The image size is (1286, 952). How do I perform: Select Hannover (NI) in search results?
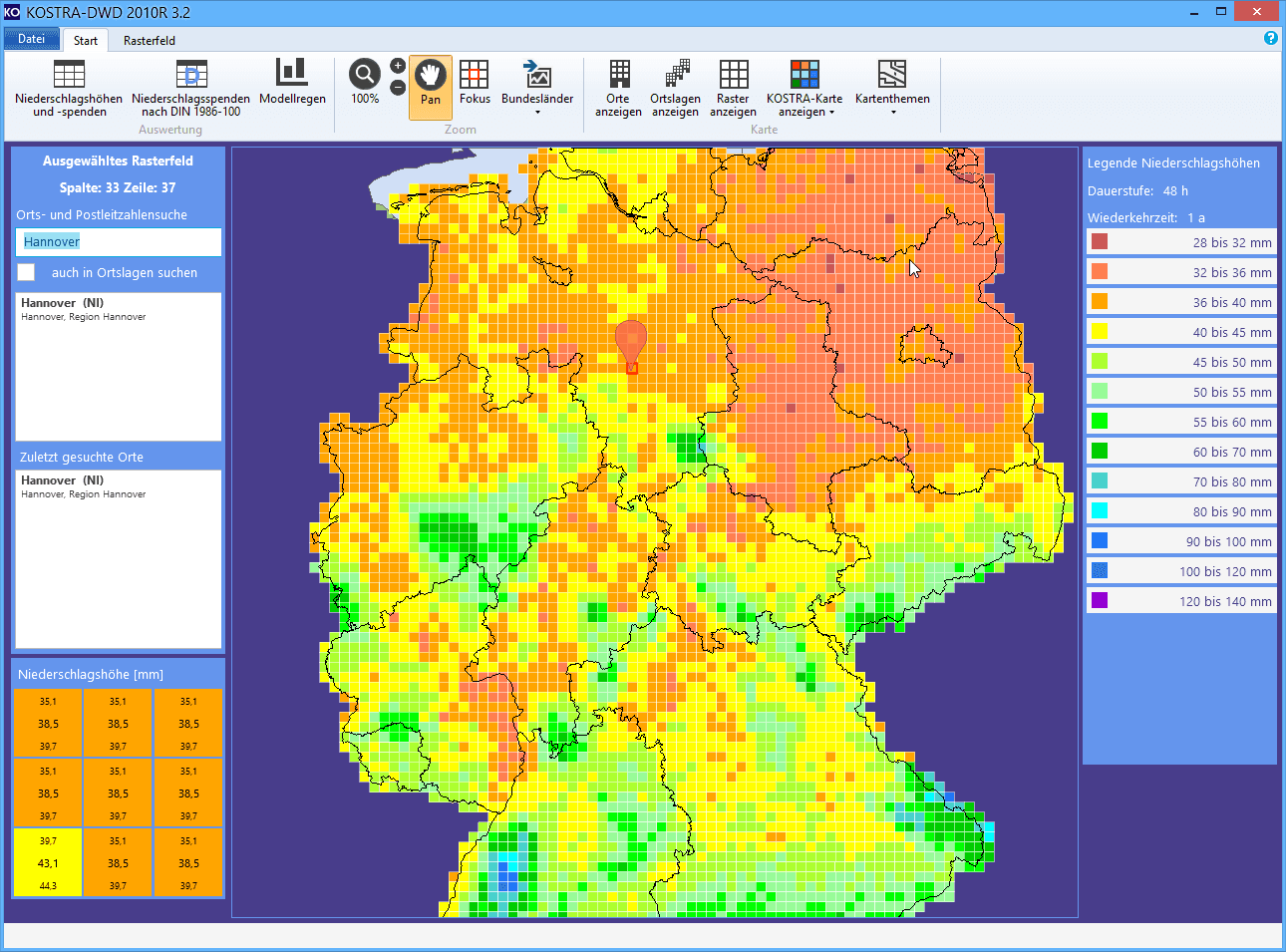click(119, 309)
